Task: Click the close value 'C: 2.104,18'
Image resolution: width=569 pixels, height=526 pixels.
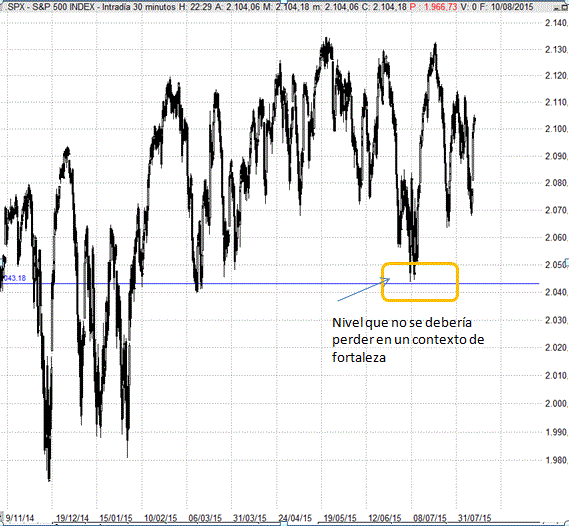Action: (384, 6)
